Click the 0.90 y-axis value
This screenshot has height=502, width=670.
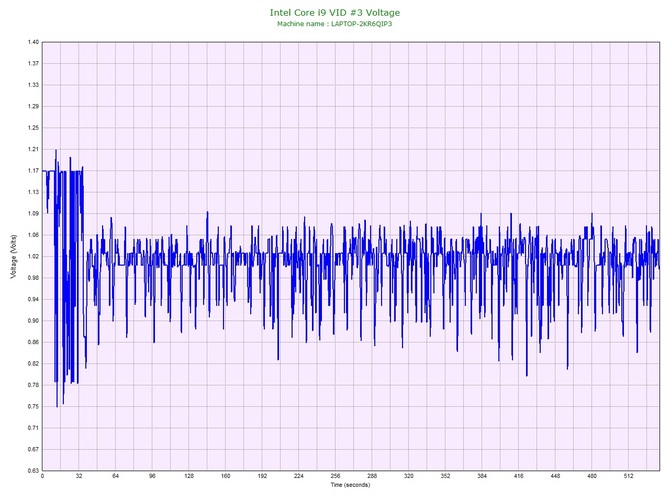(x=33, y=320)
